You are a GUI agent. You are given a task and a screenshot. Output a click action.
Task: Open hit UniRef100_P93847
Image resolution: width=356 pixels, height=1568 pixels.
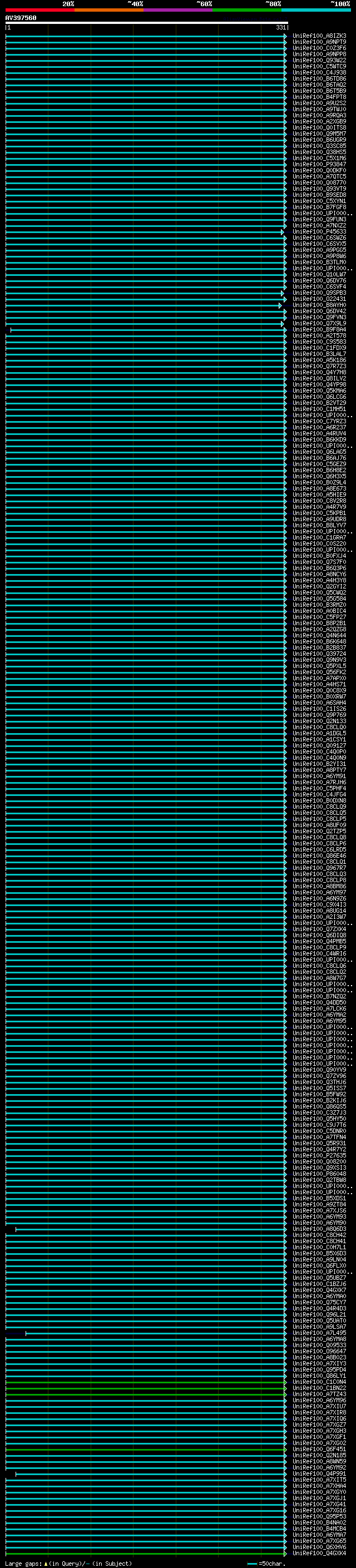[319, 164]
